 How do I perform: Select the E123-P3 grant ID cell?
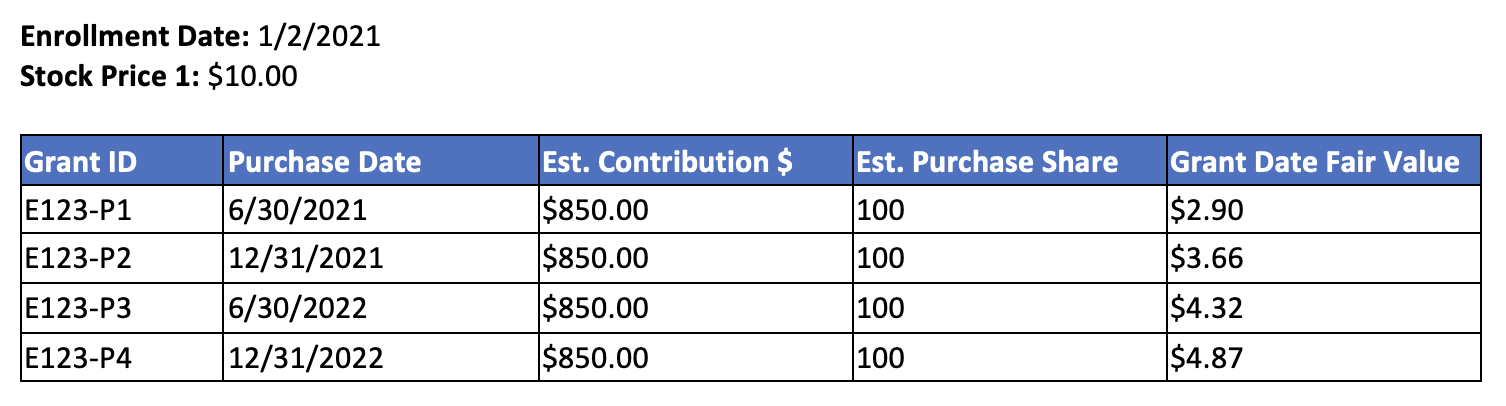pos(121,308)
